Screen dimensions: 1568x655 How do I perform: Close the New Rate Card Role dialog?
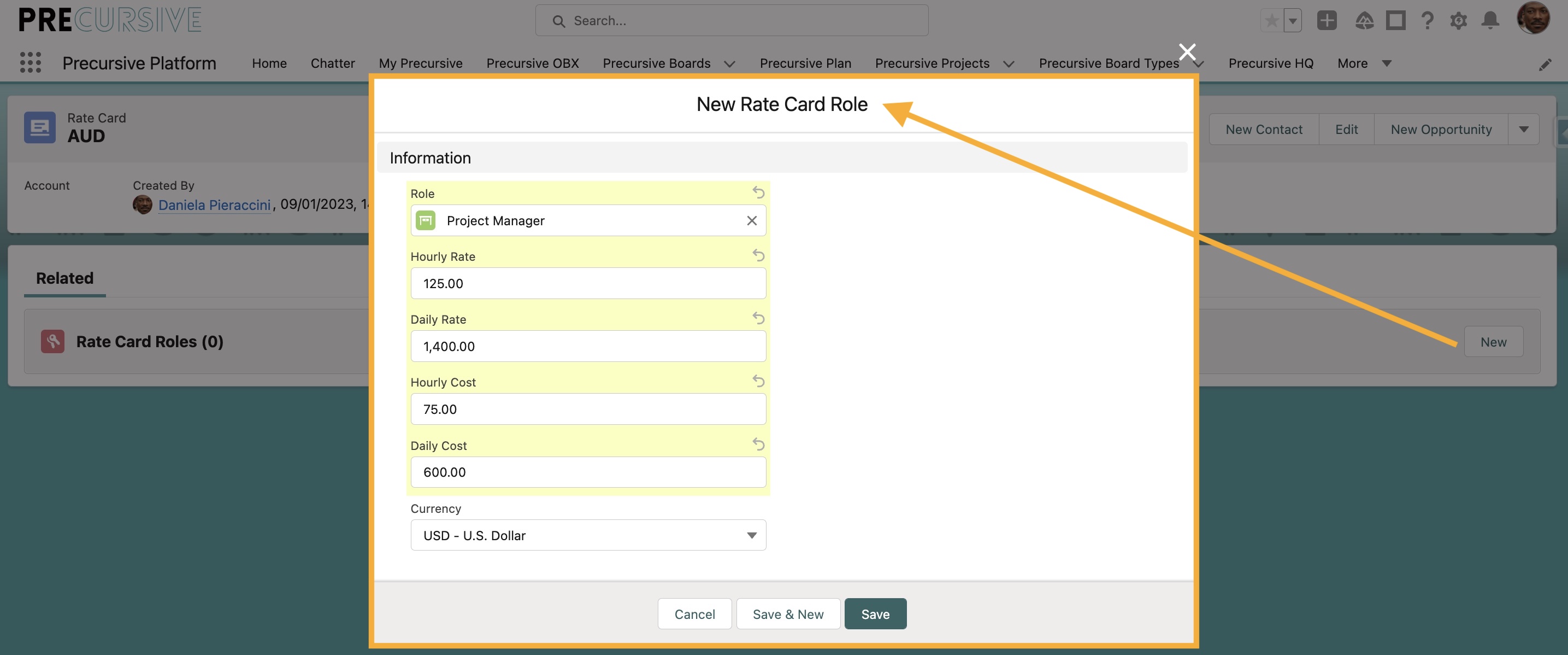[1187, 52]
